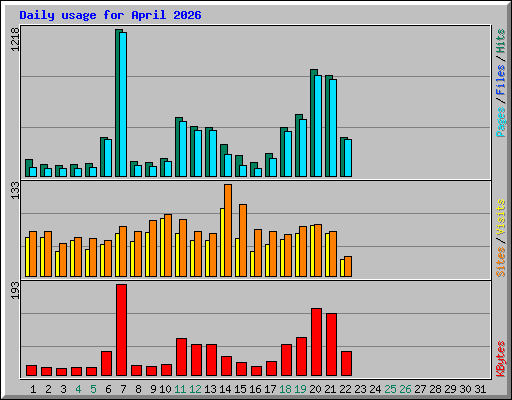The width and height of the screenshot is (512, 400).
Task: Click the orange Sites bar for day 10
Action: coord(168,245)
